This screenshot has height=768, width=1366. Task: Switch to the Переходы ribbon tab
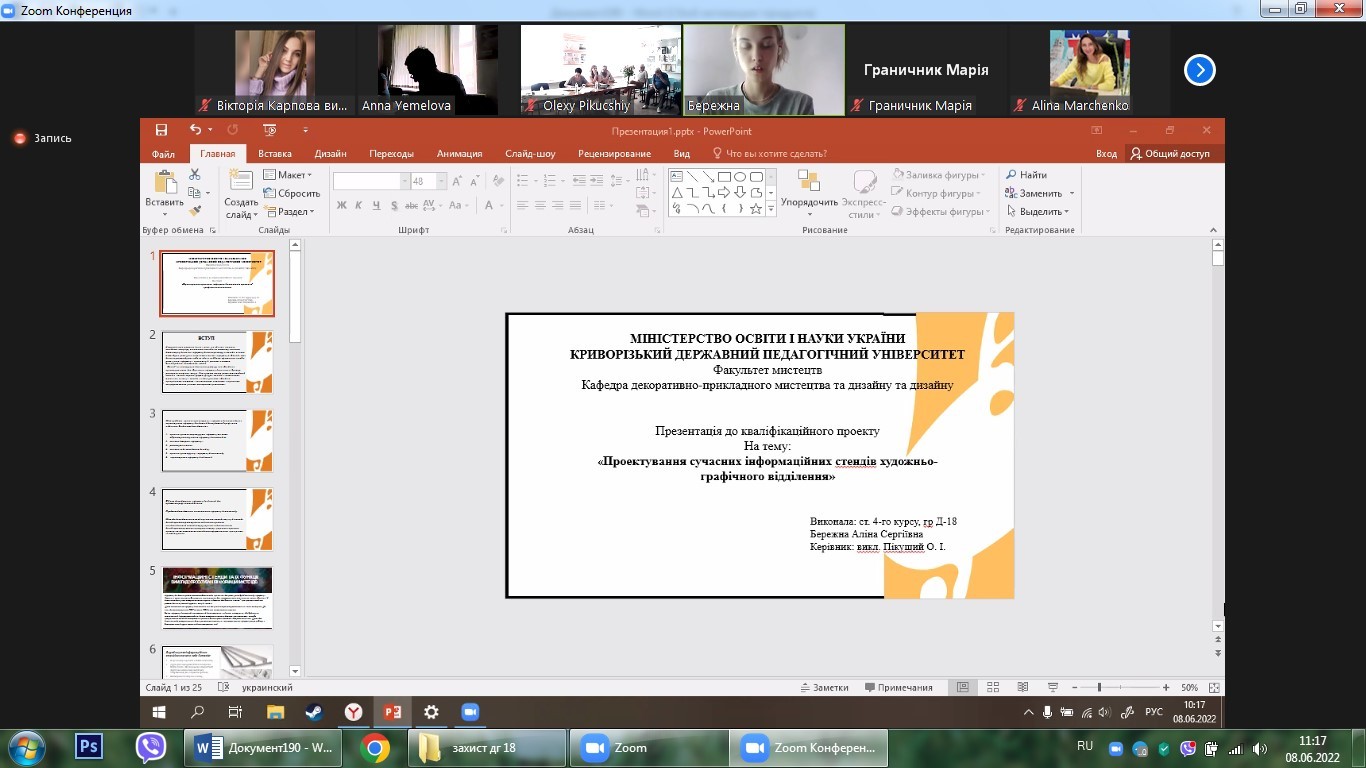tap(391, 154)
